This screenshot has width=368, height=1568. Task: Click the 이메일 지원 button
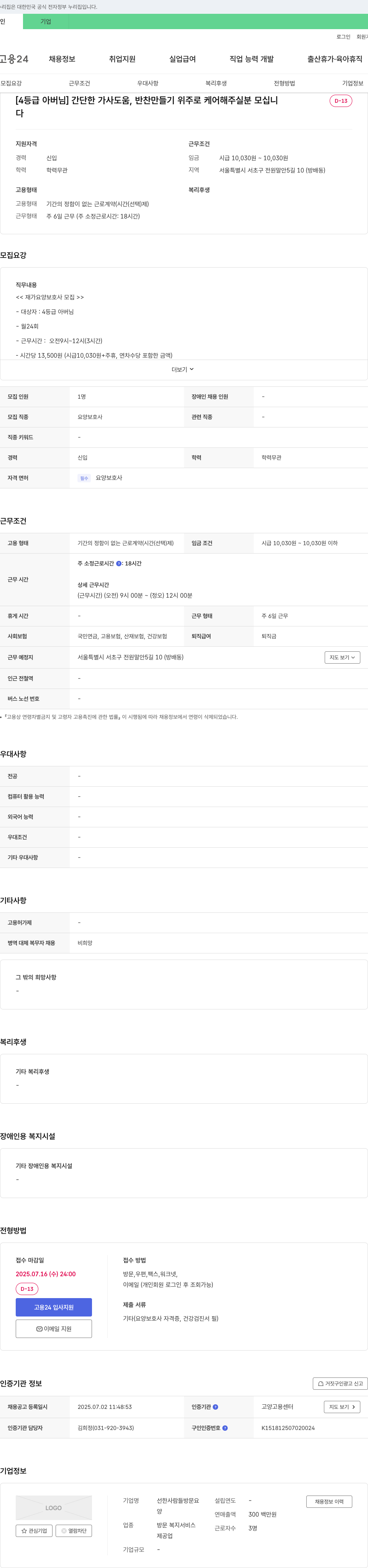tap(54, 1329)
